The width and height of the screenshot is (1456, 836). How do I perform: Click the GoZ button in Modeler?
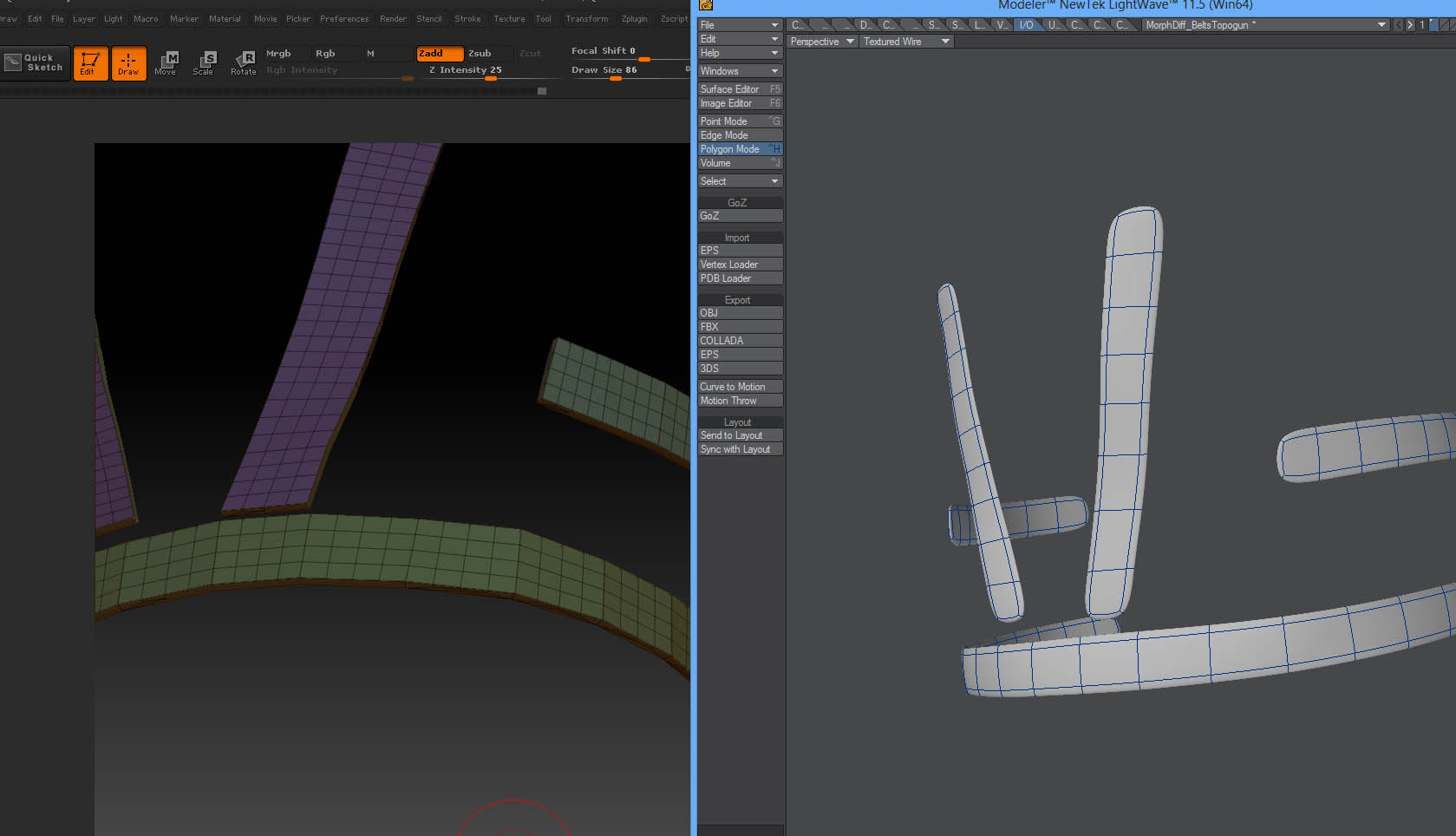[740, 216]
